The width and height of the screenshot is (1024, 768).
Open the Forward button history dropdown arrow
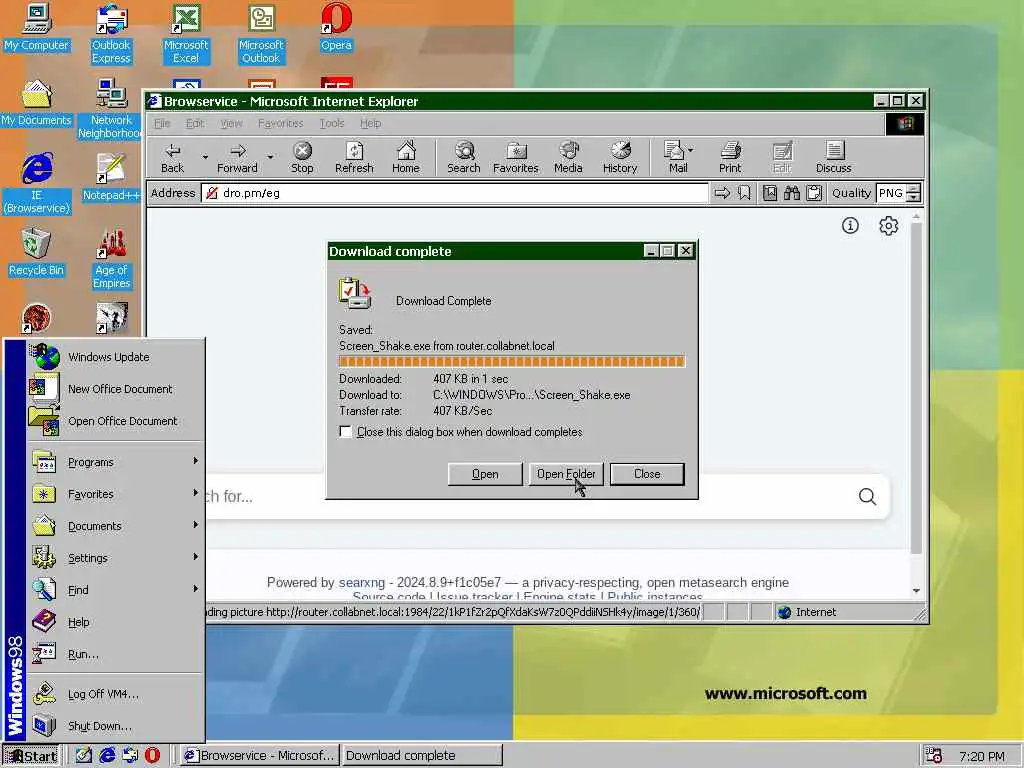(270, 157)
